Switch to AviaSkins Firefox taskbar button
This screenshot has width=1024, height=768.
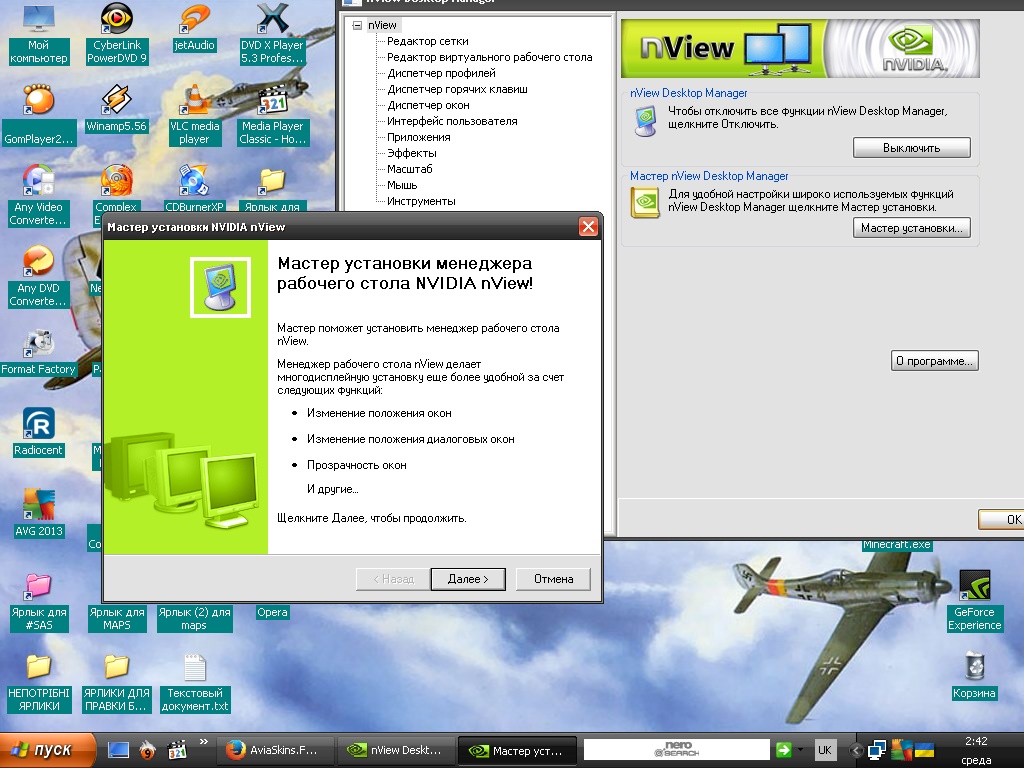pyautogui.click(x=275, y=750)
